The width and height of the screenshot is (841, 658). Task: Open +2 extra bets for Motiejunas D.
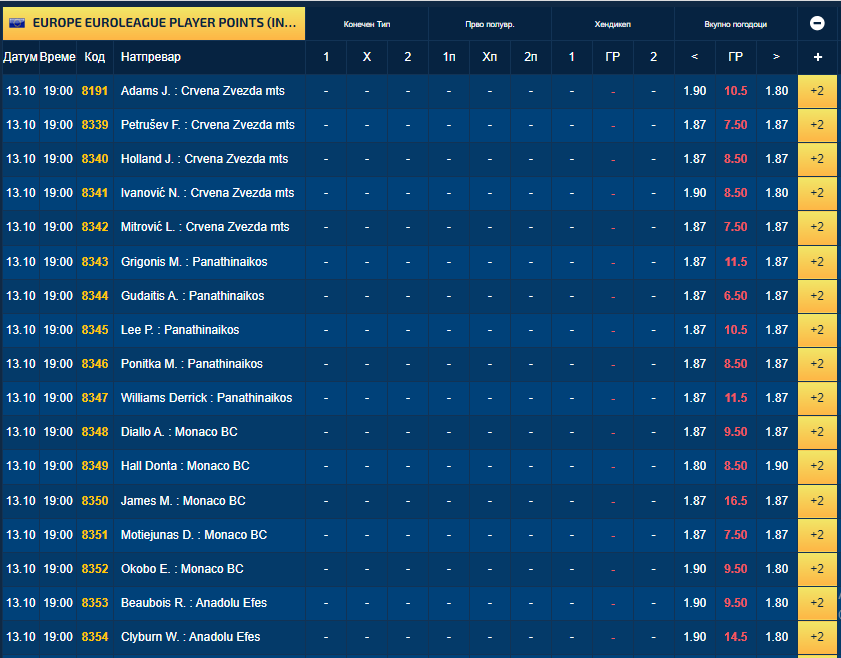click(x=817, y=535)
